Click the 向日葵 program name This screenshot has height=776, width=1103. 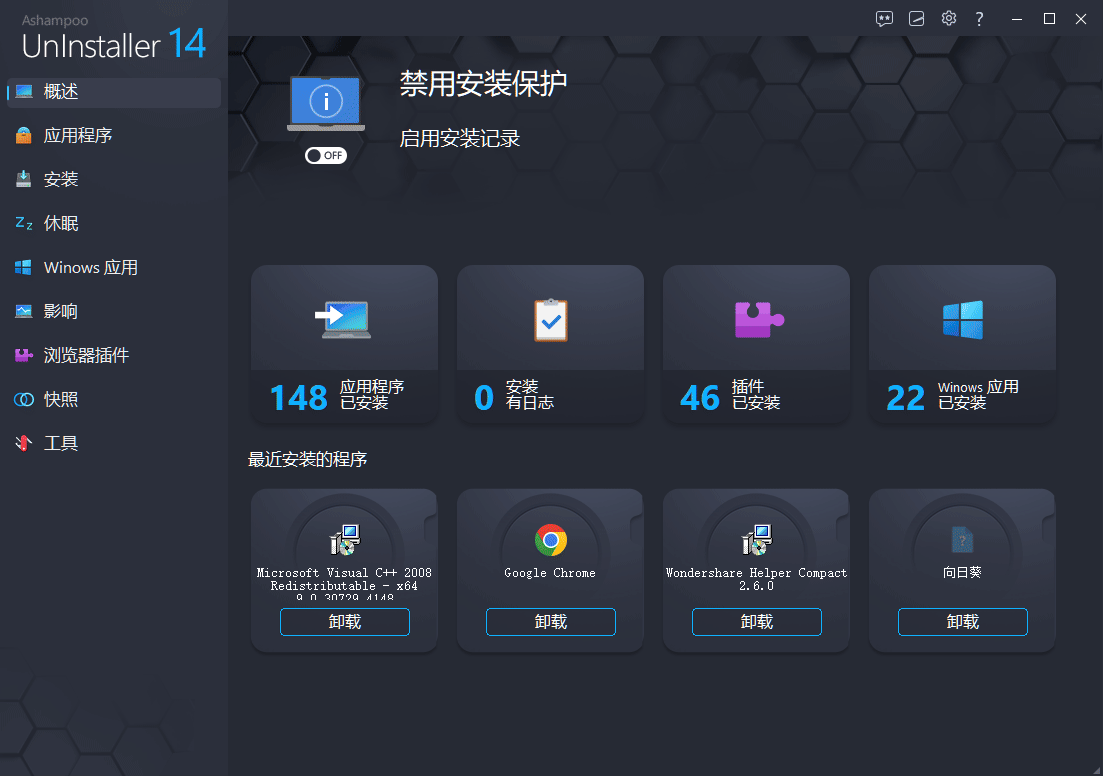(962, 573)
